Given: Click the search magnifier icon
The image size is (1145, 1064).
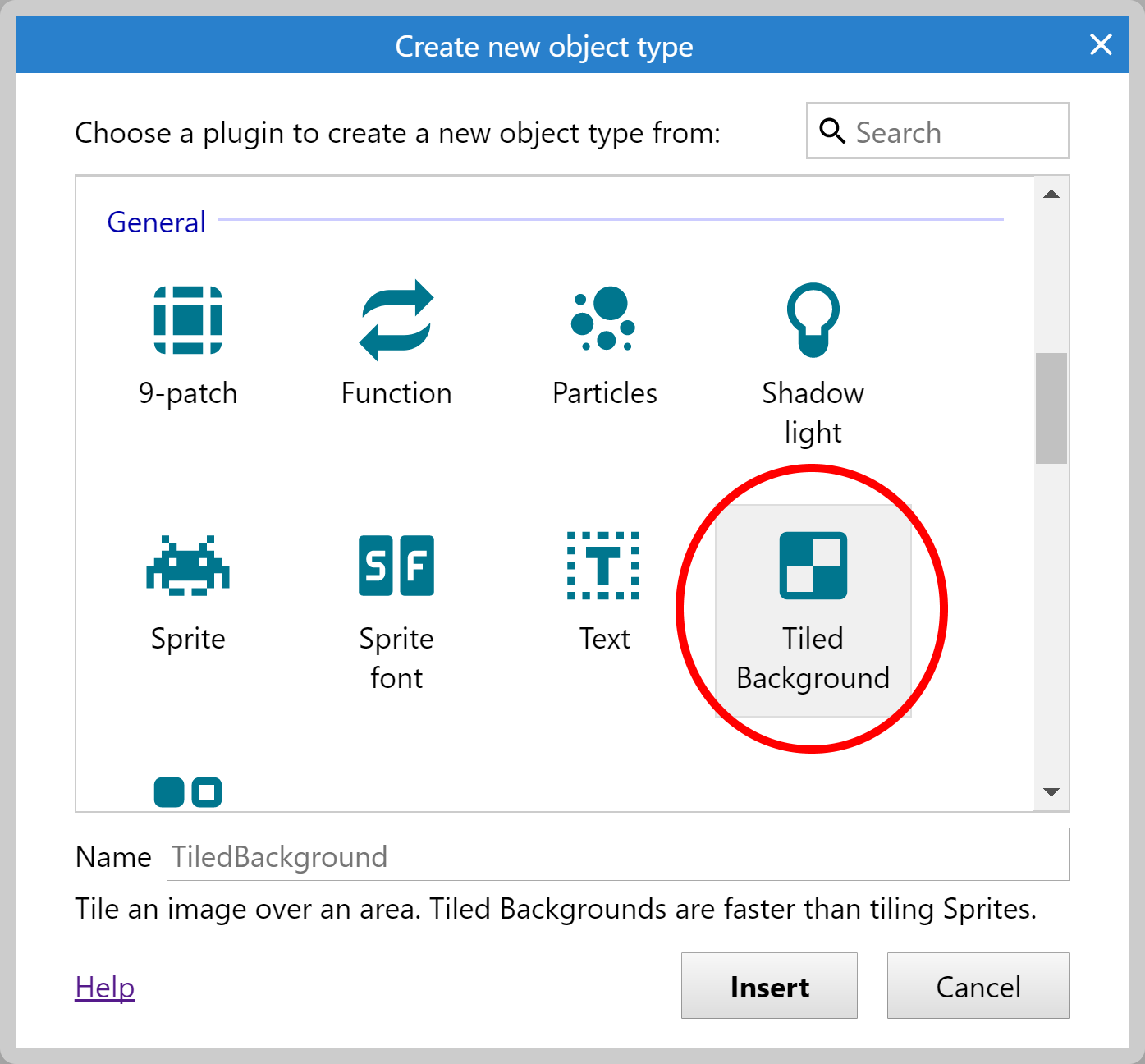Looking at the screenshot, I should tap(832, 131).
